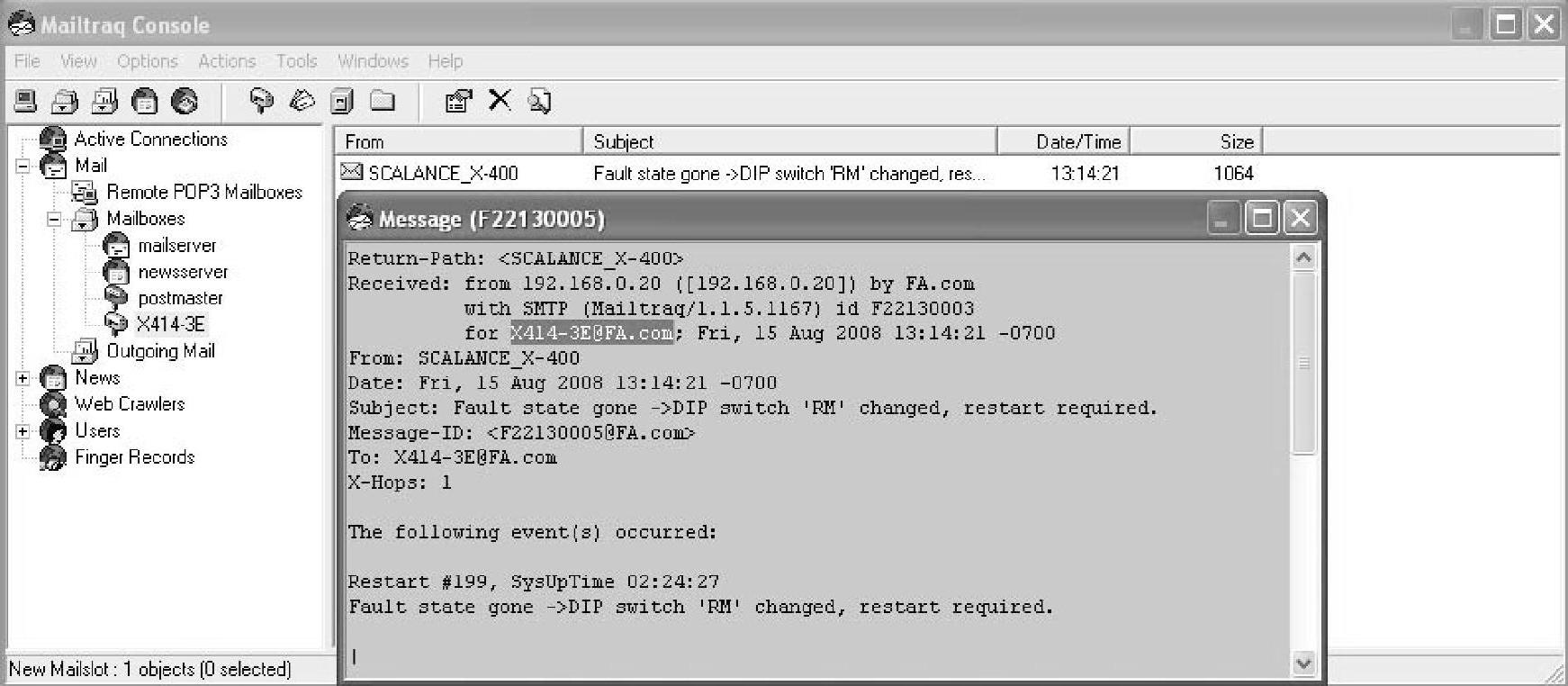
Task: Maximize the Message (F22130005) window
Action: click(1262, 218)
